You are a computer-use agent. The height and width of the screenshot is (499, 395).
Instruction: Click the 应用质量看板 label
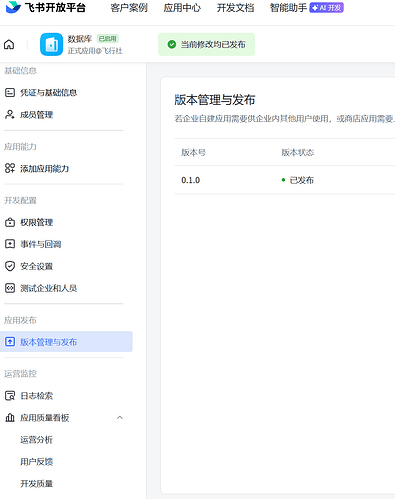coord(44,418)
